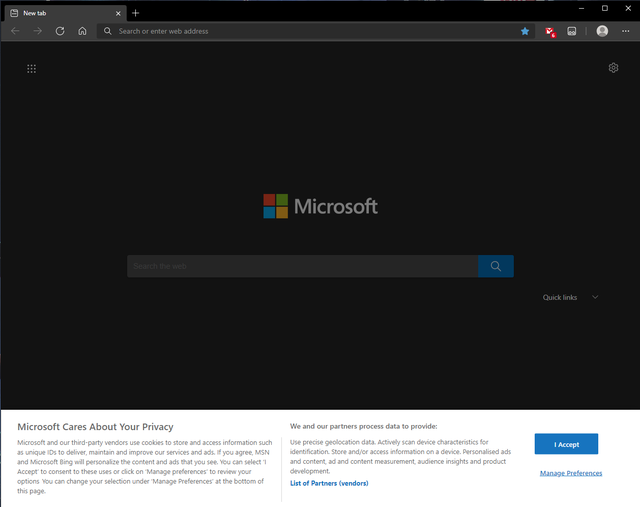The height and width of the screenshot is (507, 640).
Task: Open the app launcher grid icon
Action: pos(31,69)
